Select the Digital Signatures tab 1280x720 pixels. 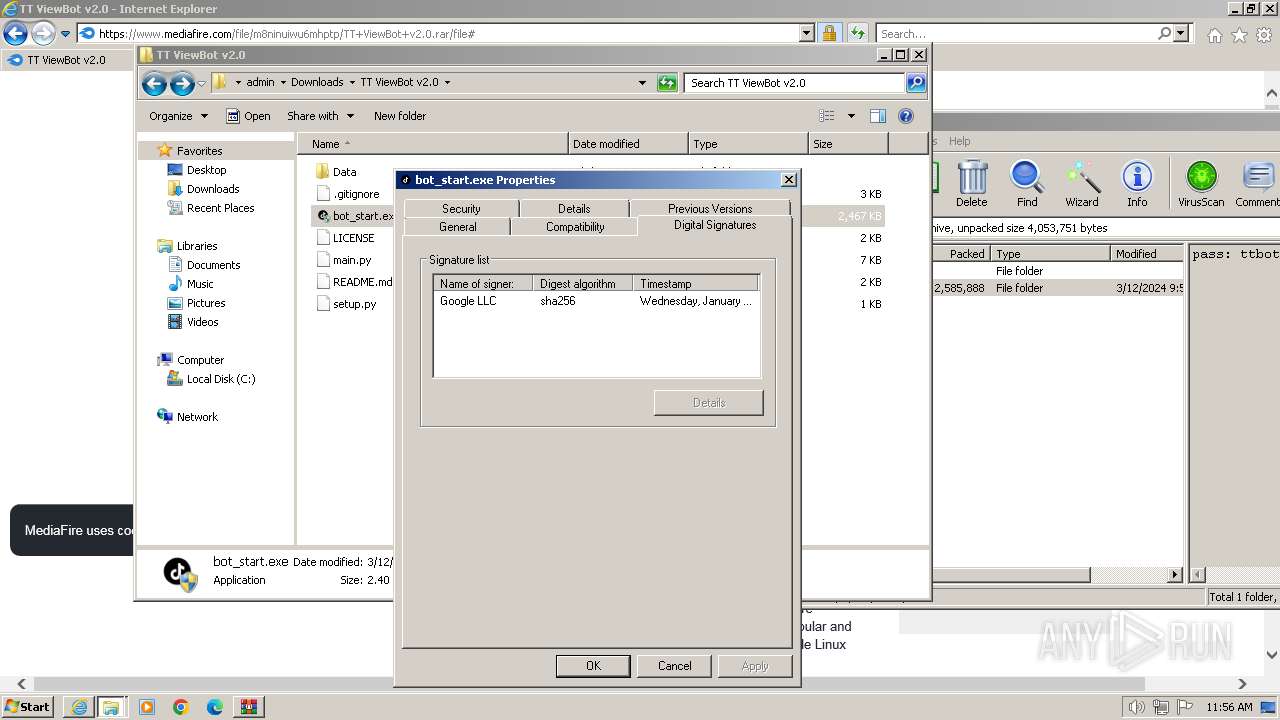click(715, 225)
